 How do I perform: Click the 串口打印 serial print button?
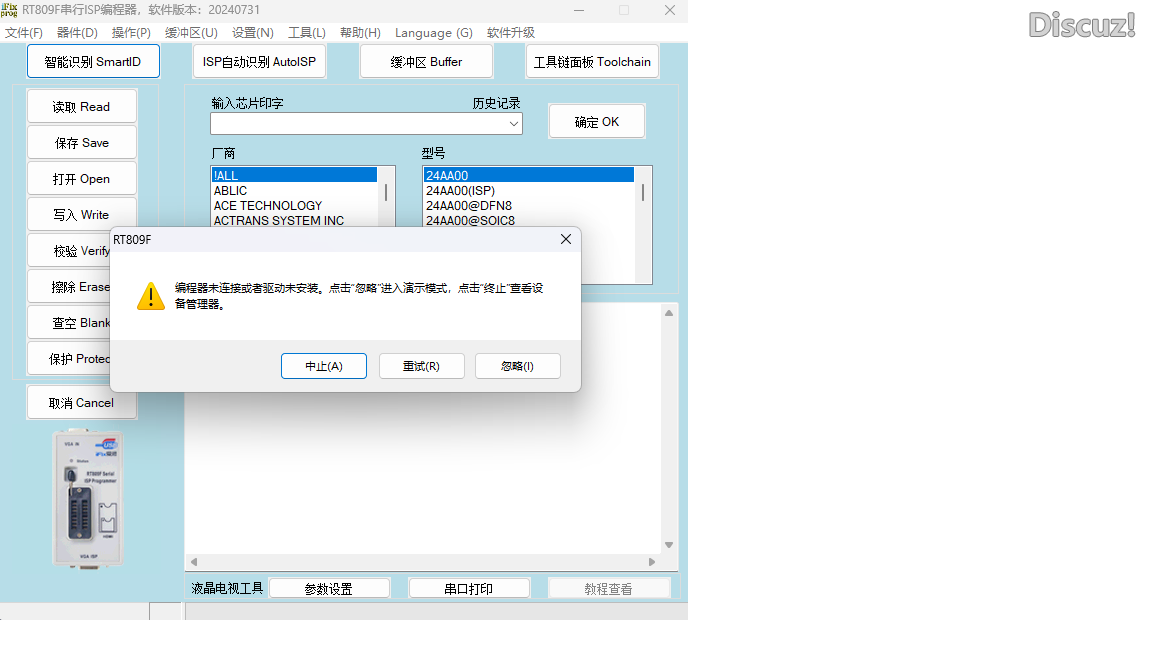pos(469,589)
